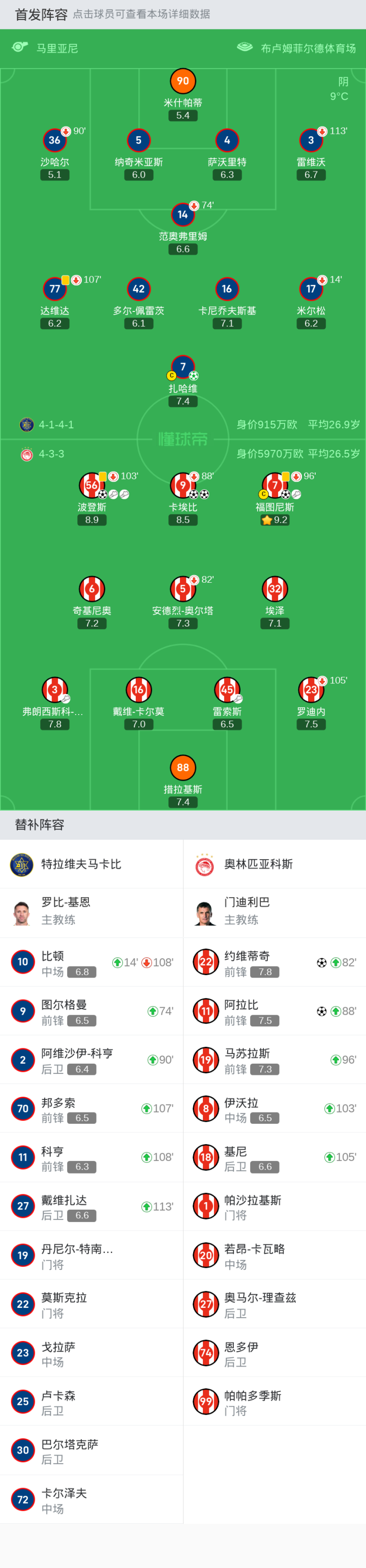Click the stadium icon
Screen dimensions: 366x1568
245,47
